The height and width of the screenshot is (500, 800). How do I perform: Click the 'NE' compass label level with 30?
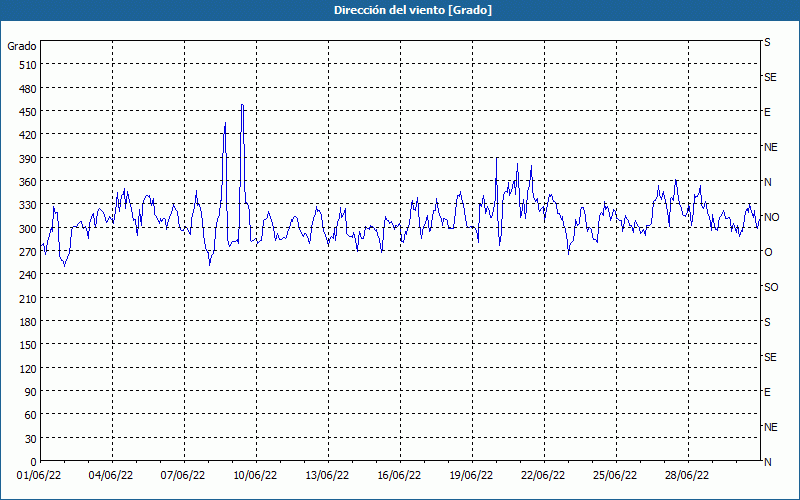[x=770, y=427]
